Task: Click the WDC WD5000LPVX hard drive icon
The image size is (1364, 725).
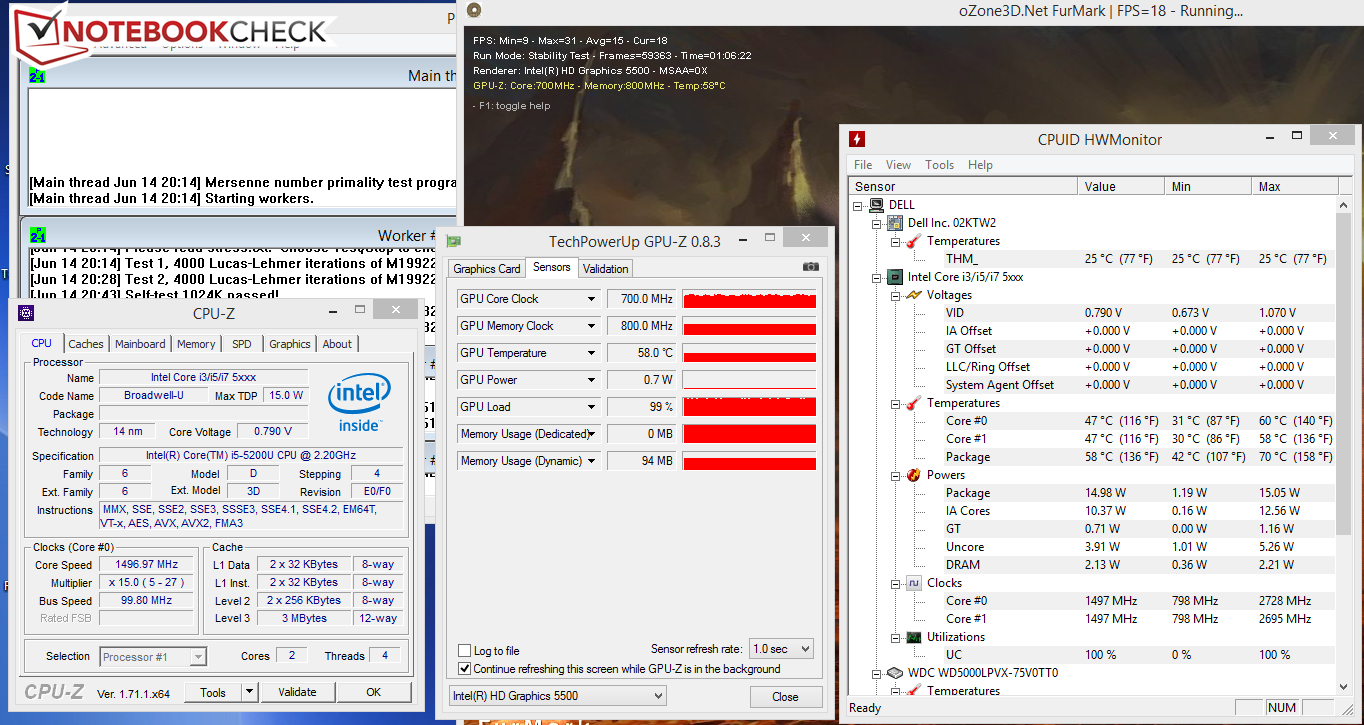Action: (895, 673)
